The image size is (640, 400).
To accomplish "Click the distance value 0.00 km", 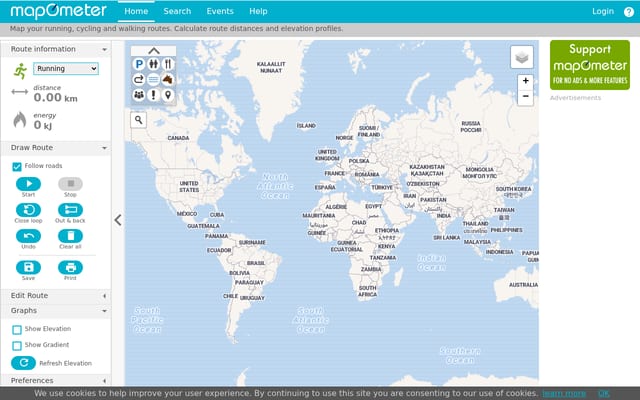I will (x=56, y=98).
